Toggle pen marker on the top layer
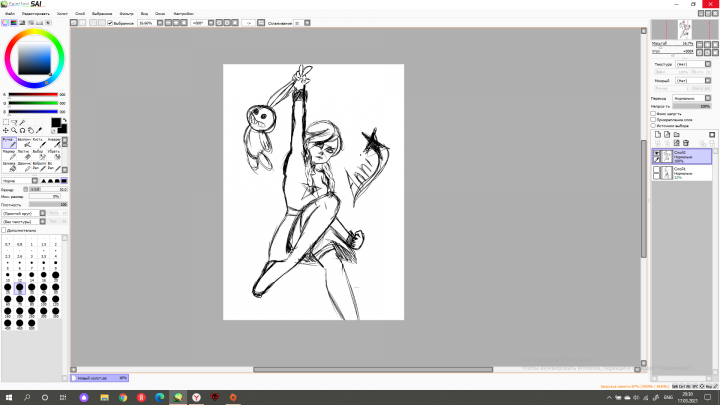 coord(657,159)
